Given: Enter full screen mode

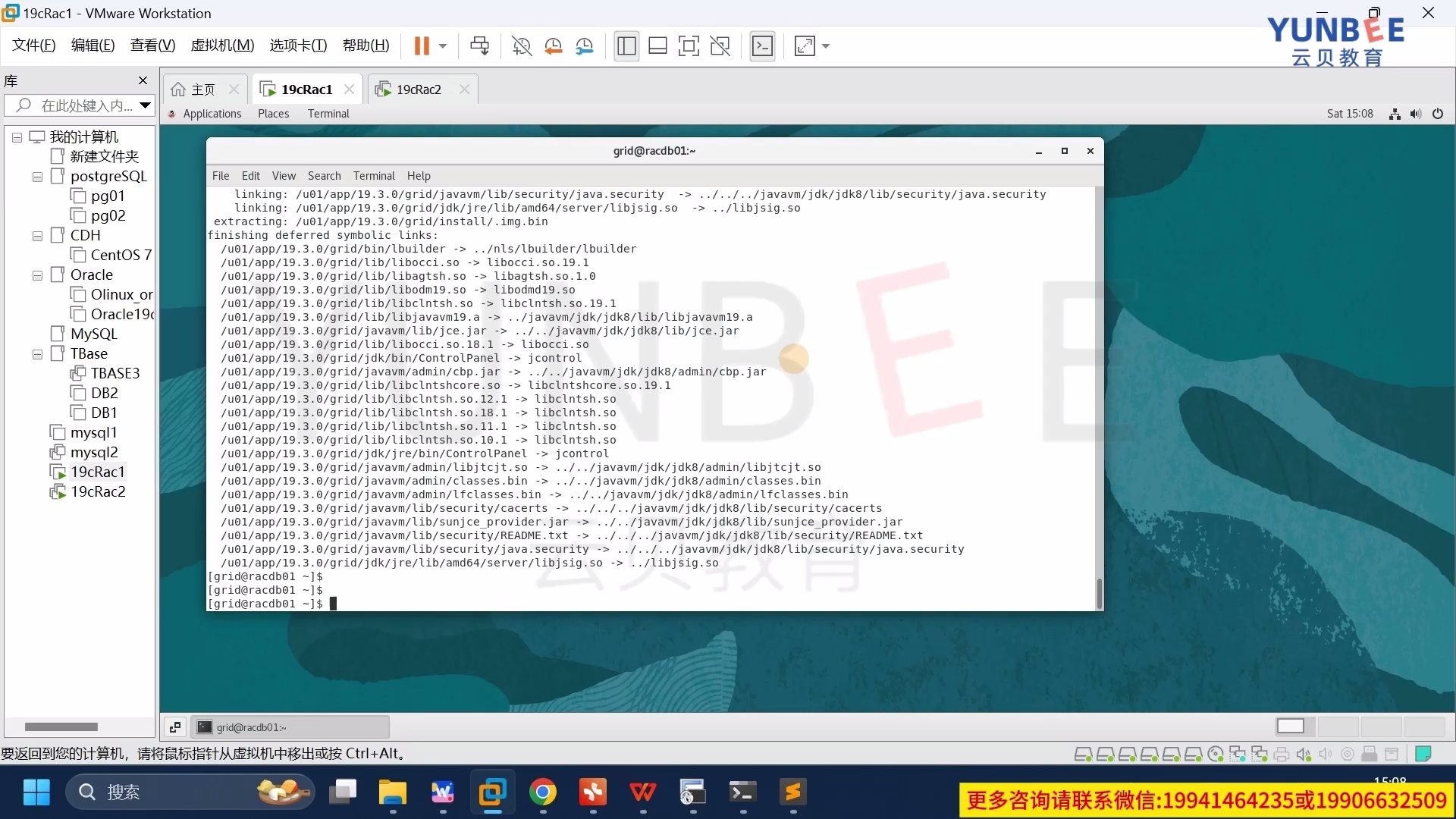Looking at the screenshot, I should (688, 45).
